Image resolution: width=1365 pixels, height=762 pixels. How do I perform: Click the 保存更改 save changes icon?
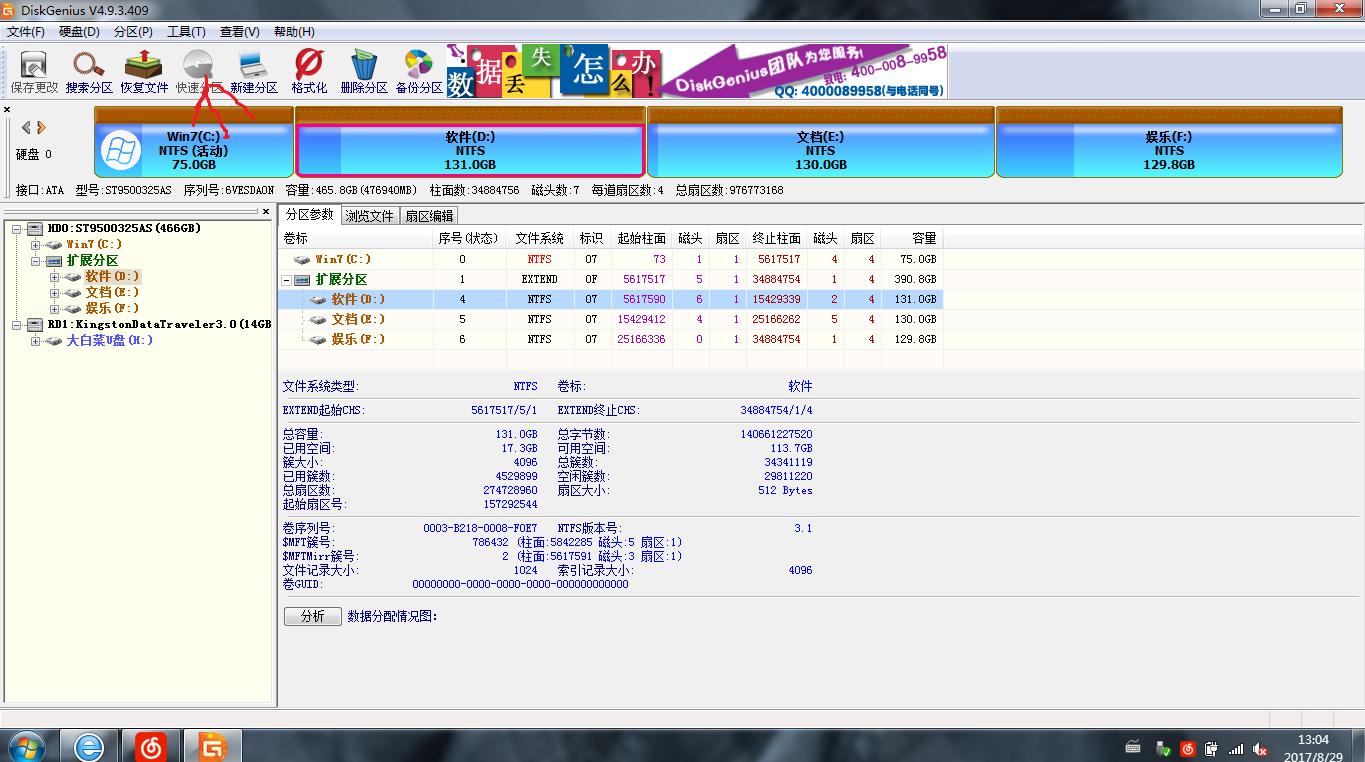34,71
